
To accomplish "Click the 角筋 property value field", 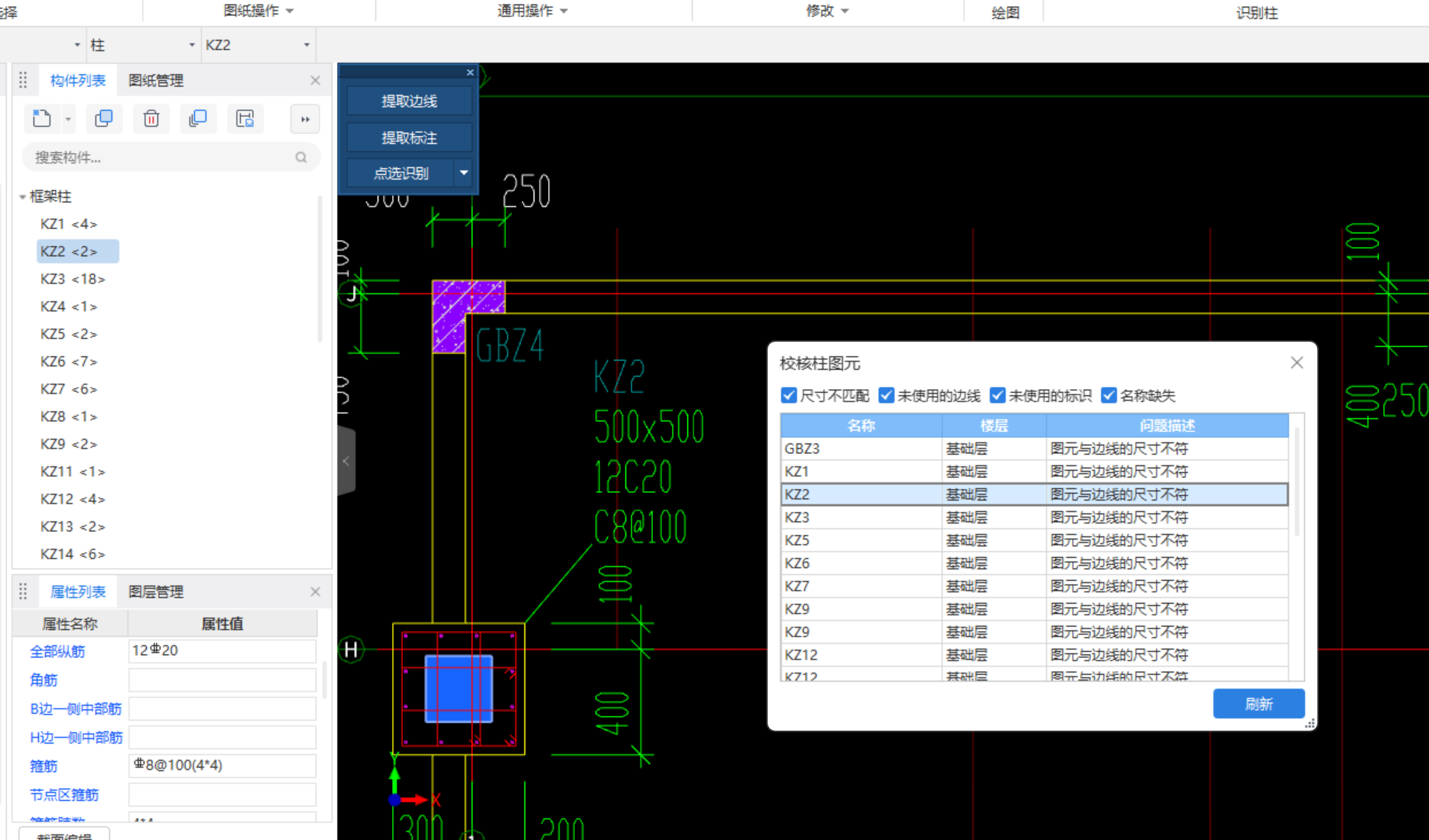I will [222, 679].
